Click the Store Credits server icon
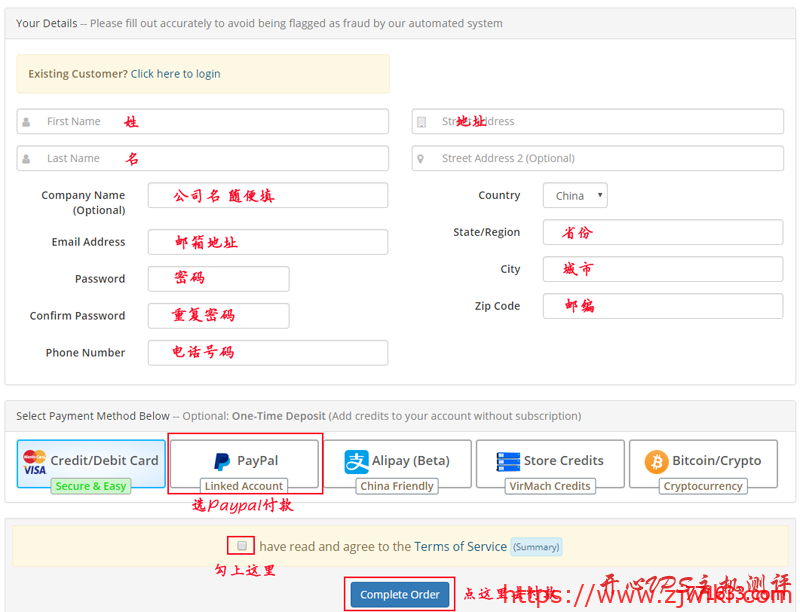The image size is (800, 612). pyautogui.click(x=508, y=461)
